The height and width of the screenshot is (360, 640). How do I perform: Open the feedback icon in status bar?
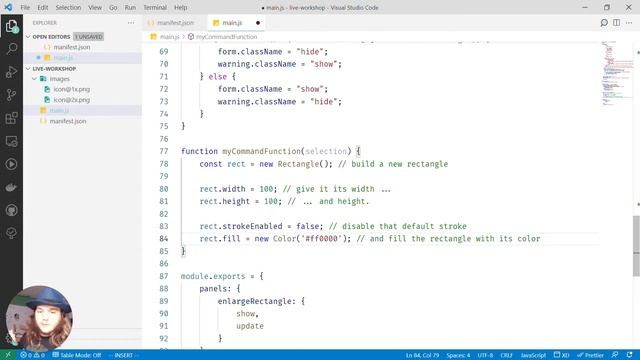(x=615, y=355)
